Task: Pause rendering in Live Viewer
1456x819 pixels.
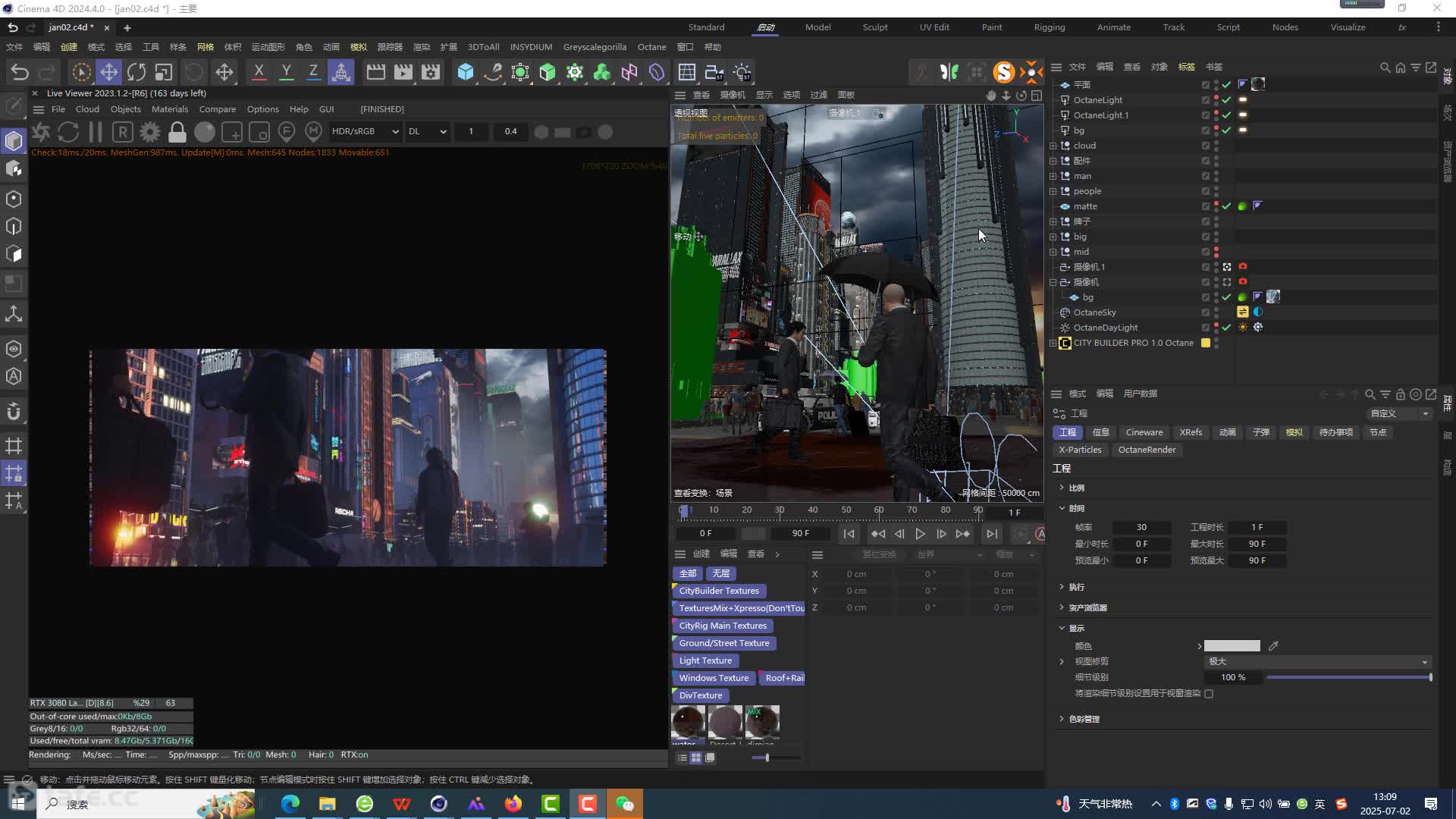Action: pyautogui.click(x=96, y=132)
